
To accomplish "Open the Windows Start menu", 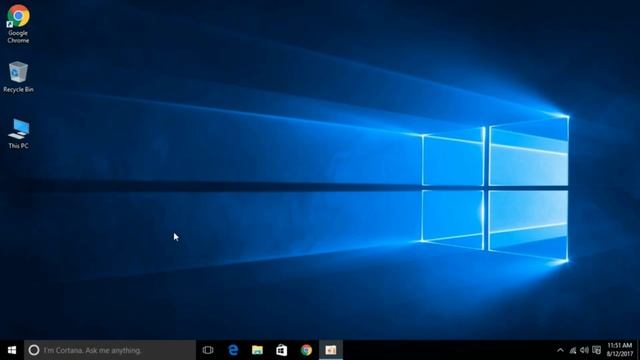I will pyautogui.click(x=12, y=350).
